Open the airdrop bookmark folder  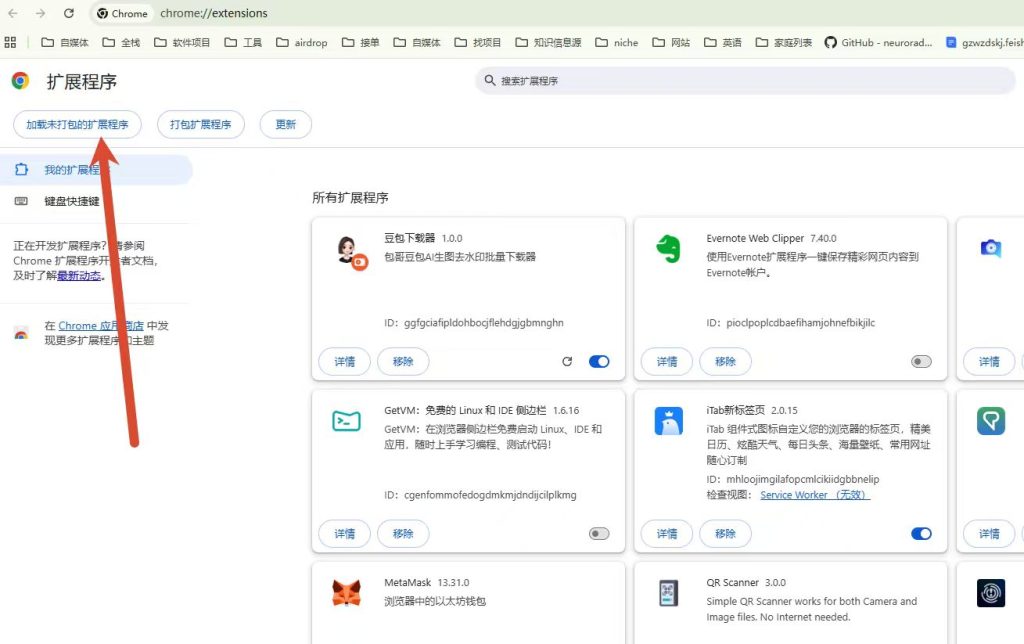(x=302, y=42)
